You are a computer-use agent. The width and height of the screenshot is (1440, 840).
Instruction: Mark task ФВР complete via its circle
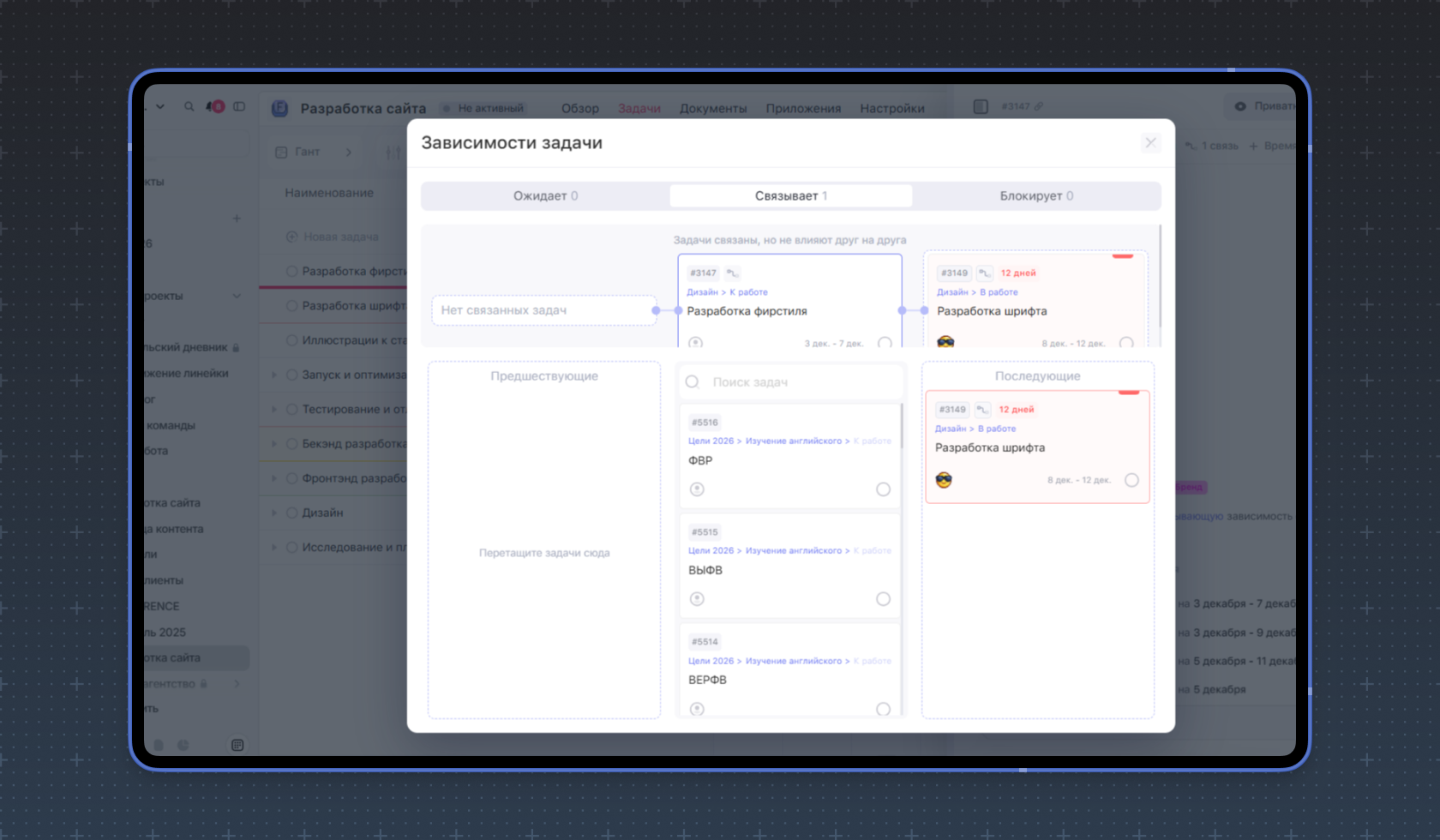883,489
